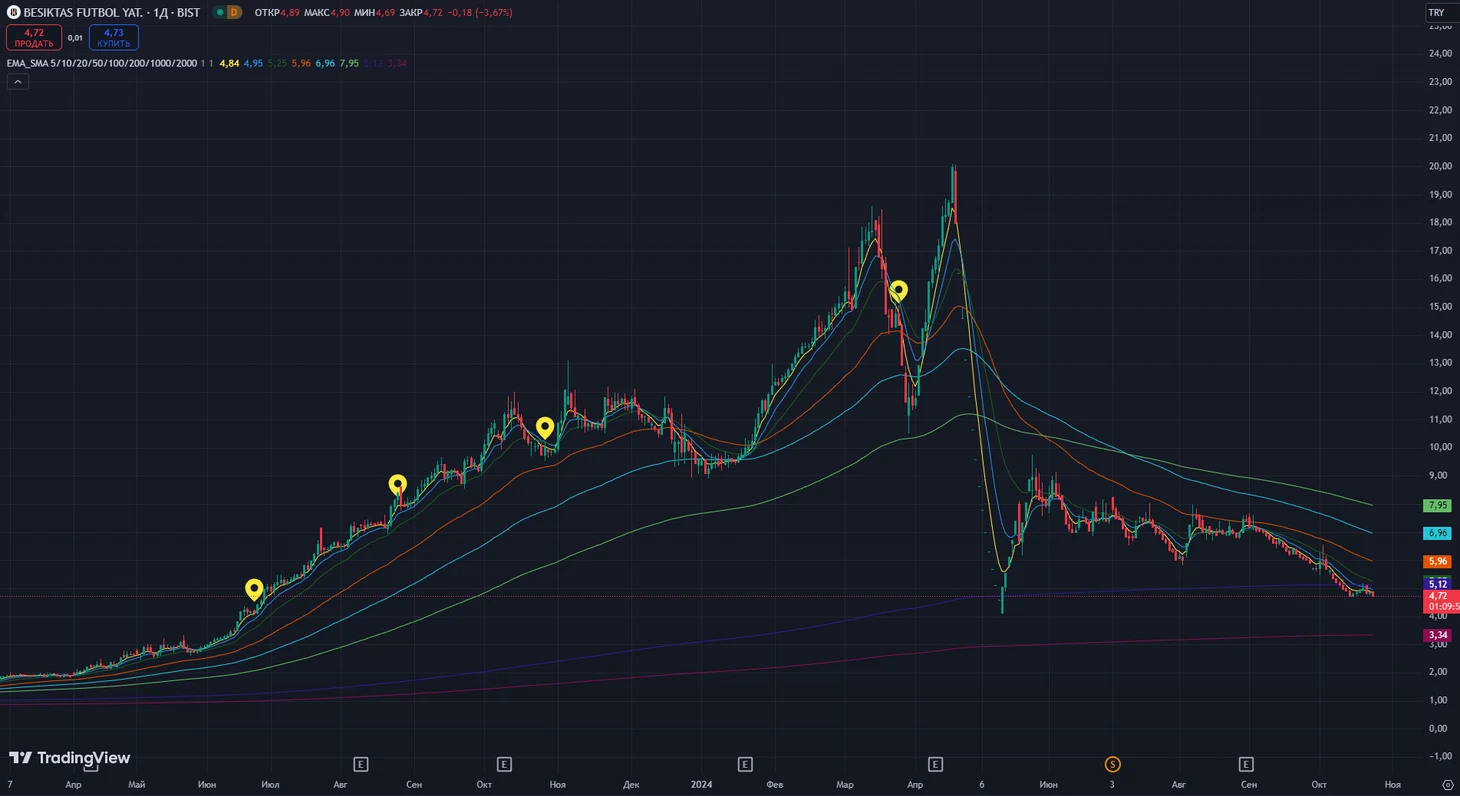Click the earnings E marker near last Сен
Image resolution: width=1460 pixels, height=796 pixels.
point(1246,764)
